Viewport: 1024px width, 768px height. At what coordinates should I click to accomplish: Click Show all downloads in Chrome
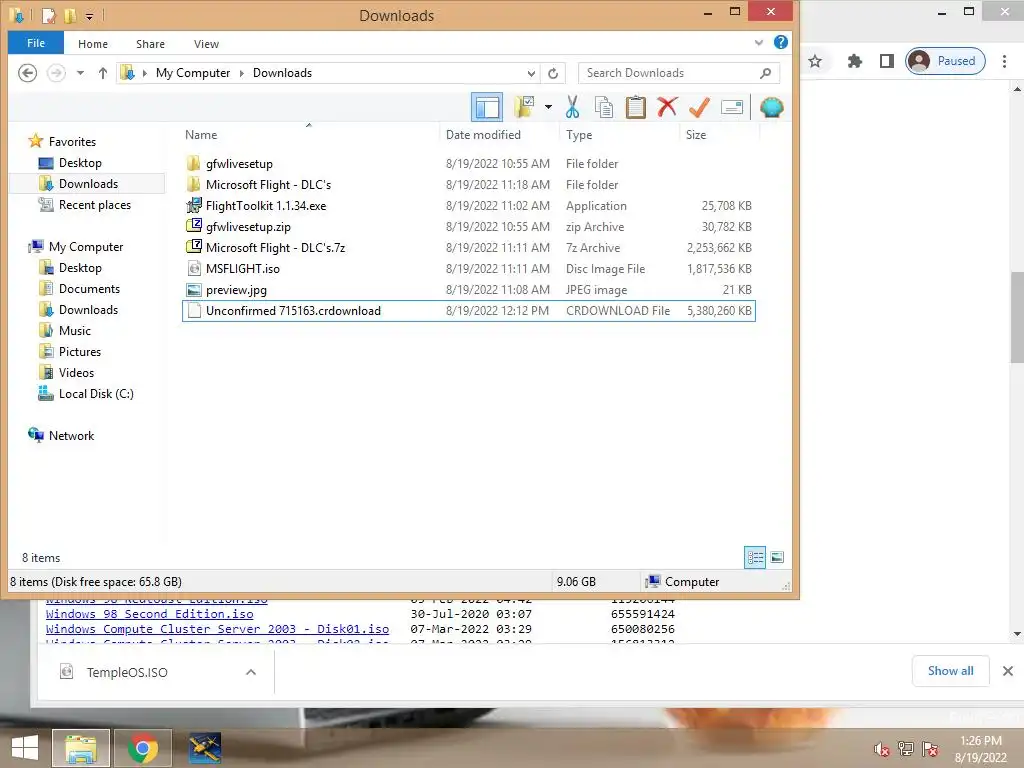tap(950, 671)
